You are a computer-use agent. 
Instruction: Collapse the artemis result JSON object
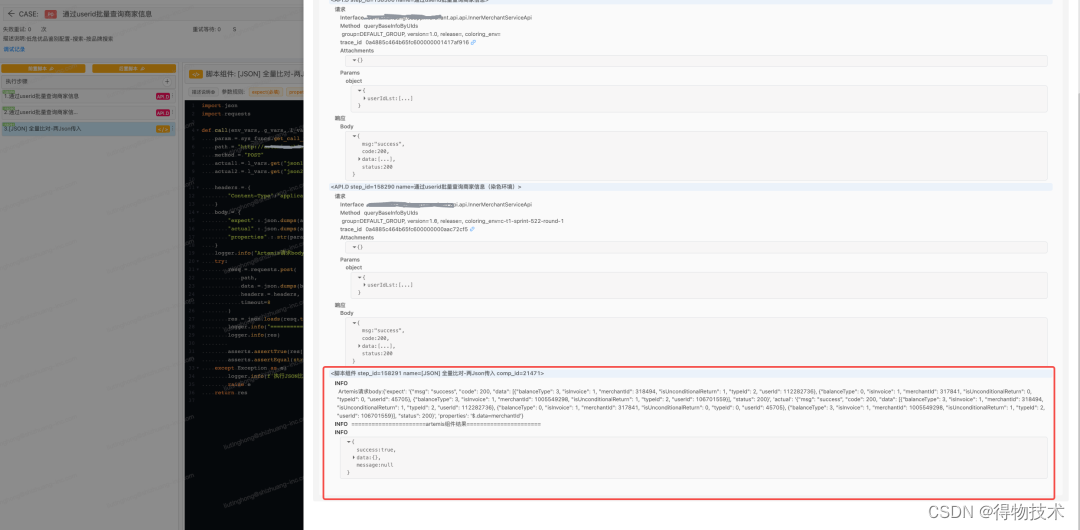349,441
